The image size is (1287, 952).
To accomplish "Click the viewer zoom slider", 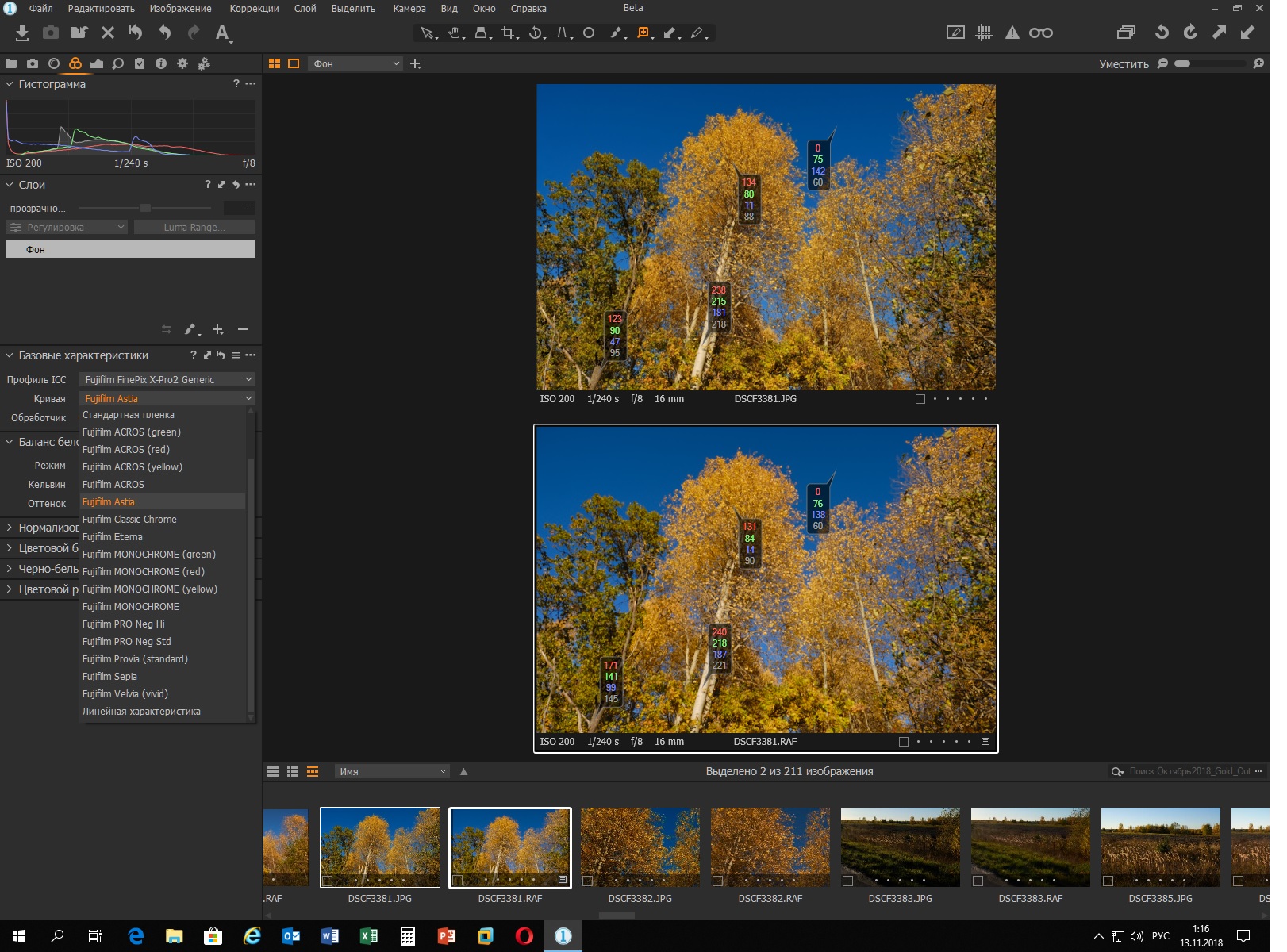I will coord(1209,63).
